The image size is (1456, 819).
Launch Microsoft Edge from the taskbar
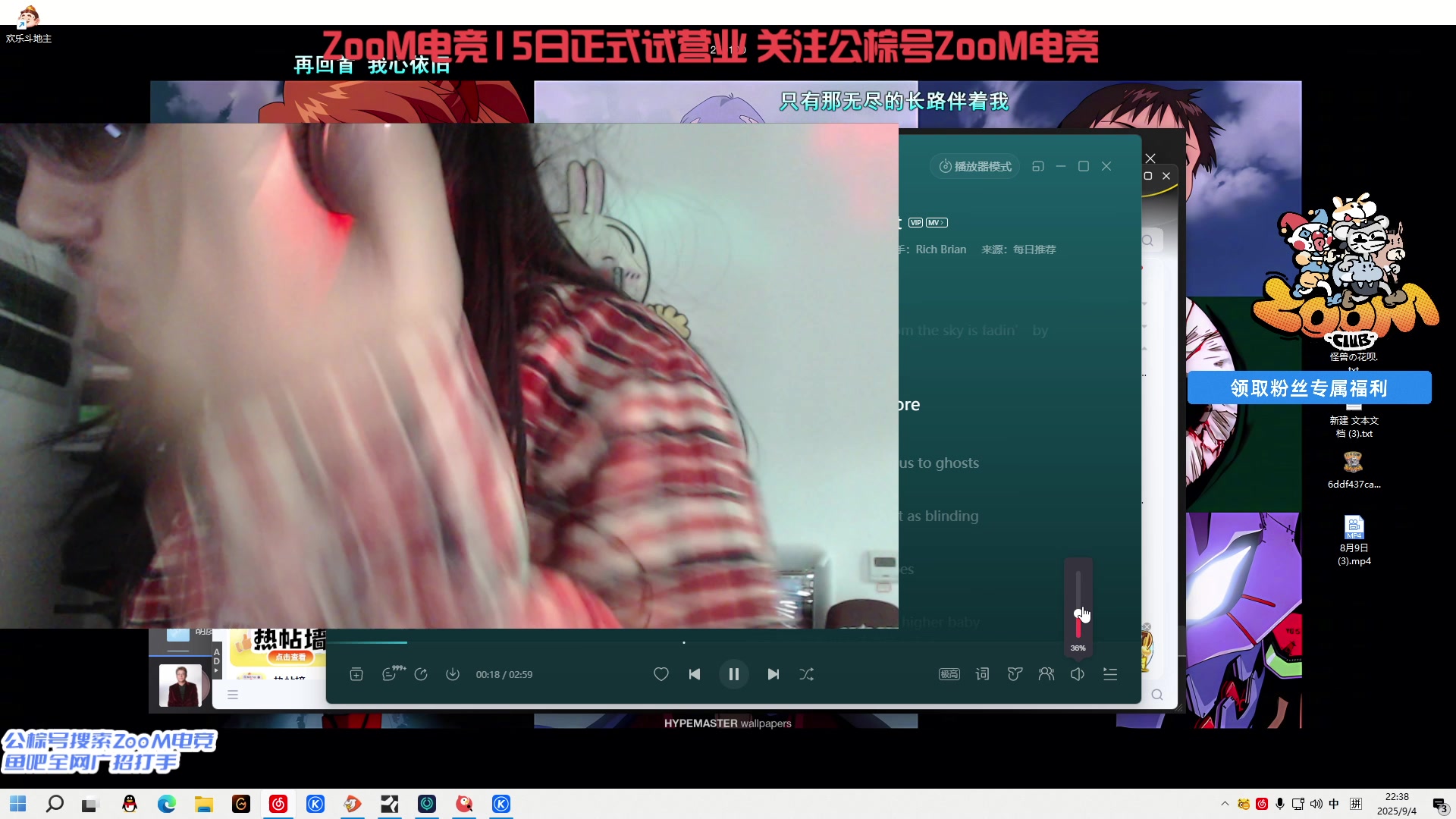[x=167, y=804]
